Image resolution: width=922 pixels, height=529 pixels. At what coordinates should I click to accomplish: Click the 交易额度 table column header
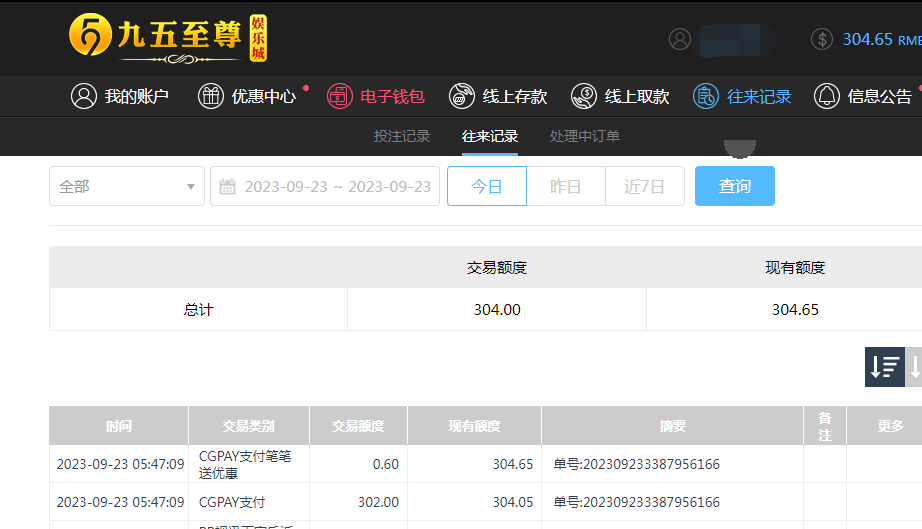358,426
